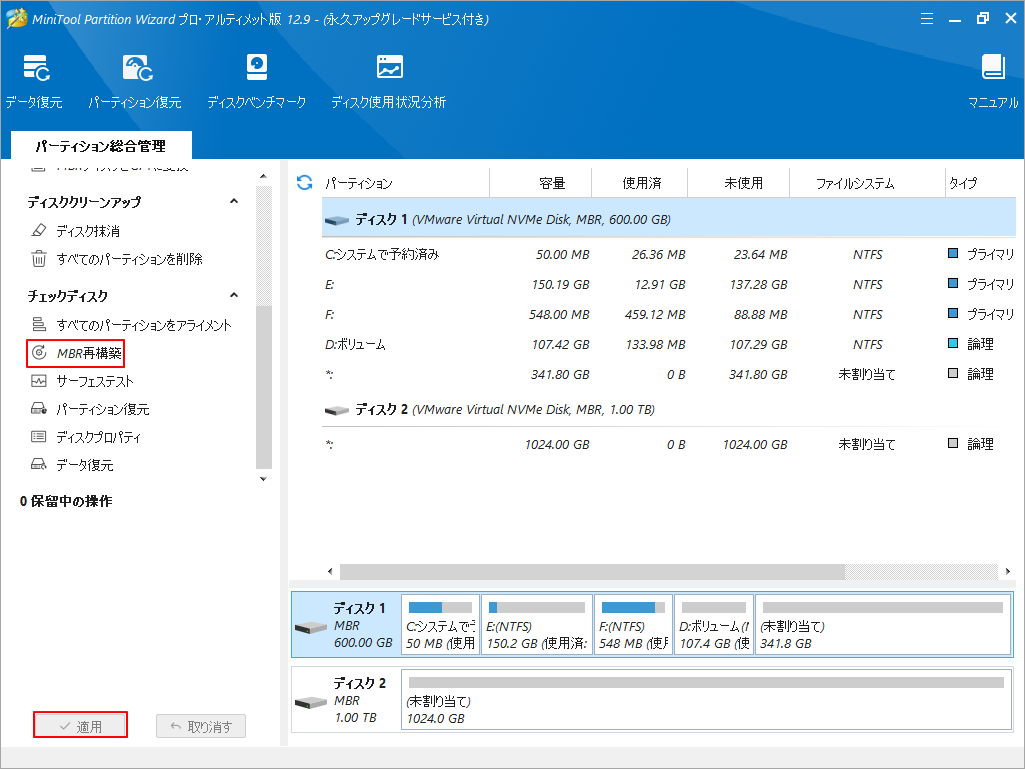The image size is (1025, 769).
Task: Select 1024.00 GB unallocated row
Action: pos(669,445)
